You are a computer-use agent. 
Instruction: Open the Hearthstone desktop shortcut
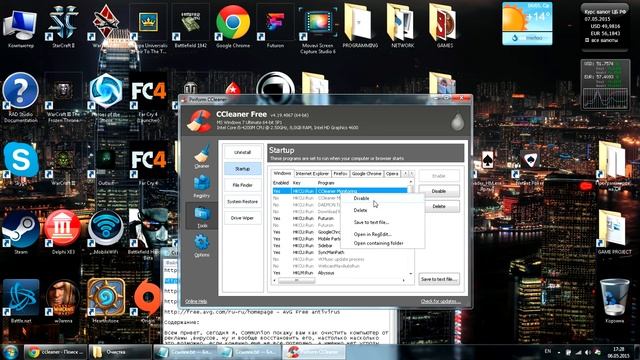click(x=106, y=301)
